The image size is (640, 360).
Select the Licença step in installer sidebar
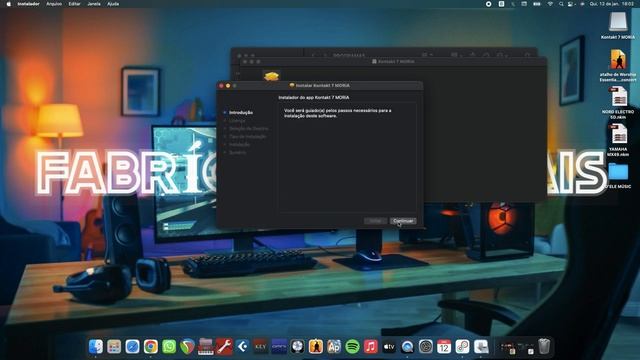coord(237,120)
